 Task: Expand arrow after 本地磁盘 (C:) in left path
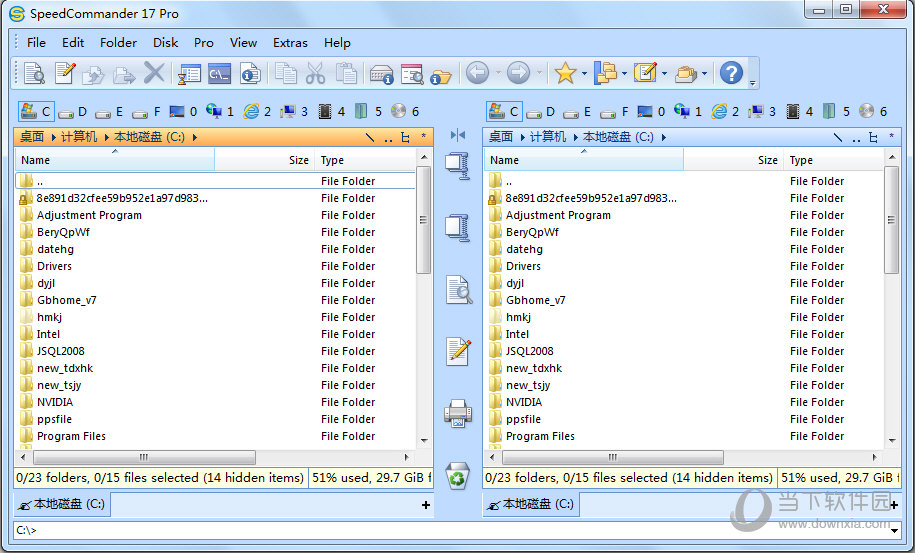[194, 137]
